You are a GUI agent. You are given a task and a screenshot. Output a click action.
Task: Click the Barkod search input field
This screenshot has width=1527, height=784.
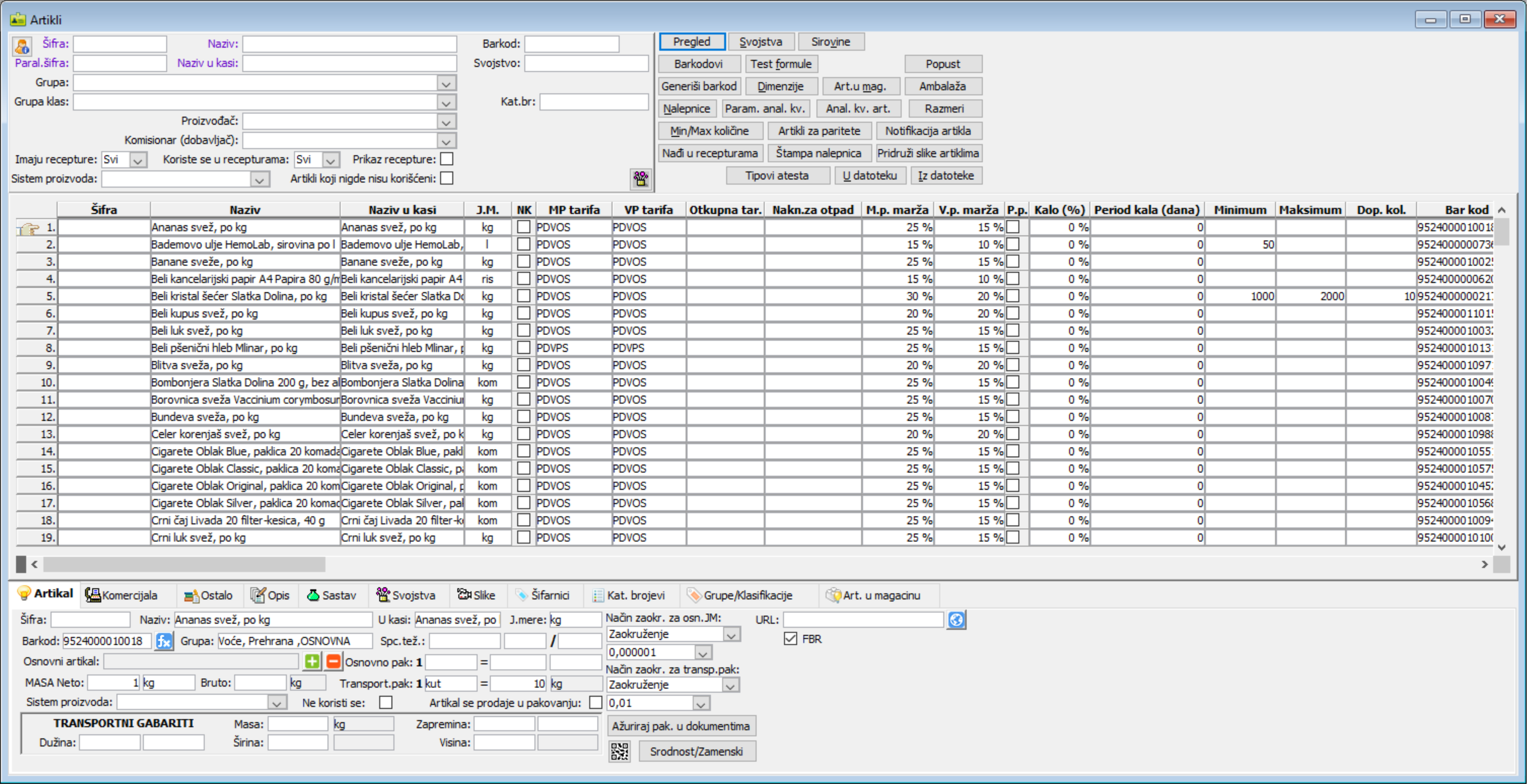pos(571,45)
